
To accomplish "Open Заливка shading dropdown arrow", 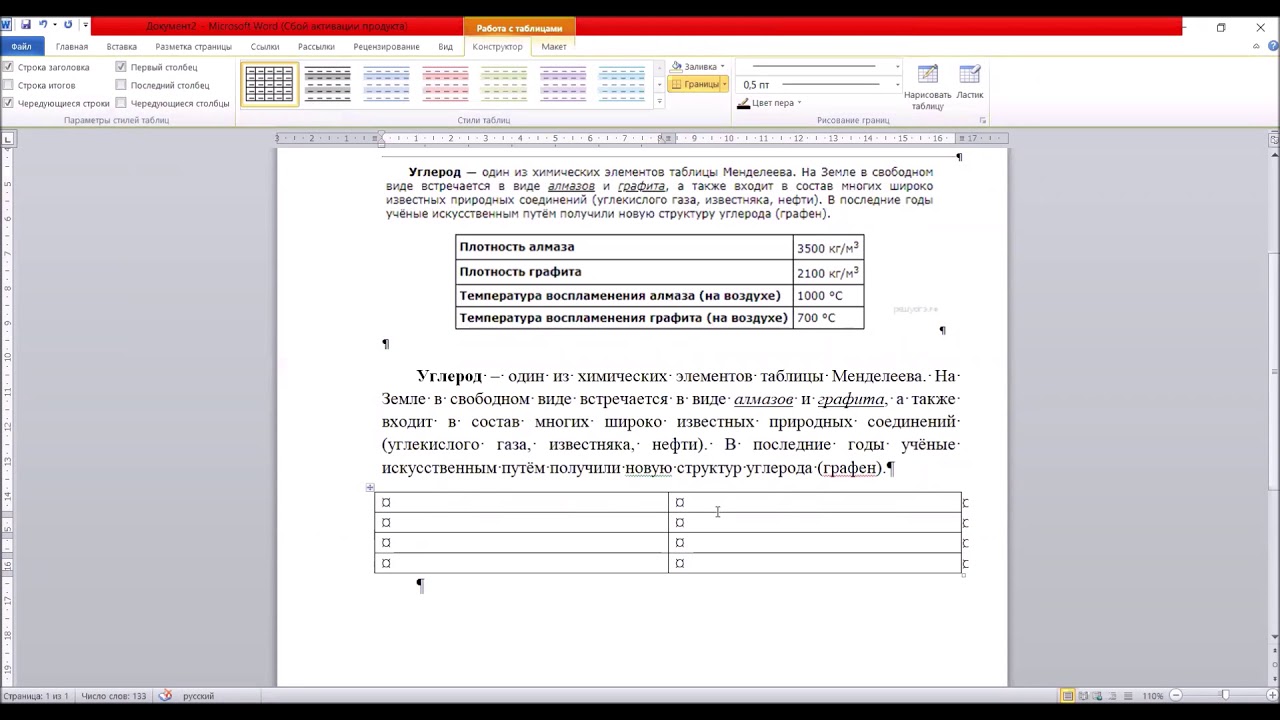I will pos(722,67).
